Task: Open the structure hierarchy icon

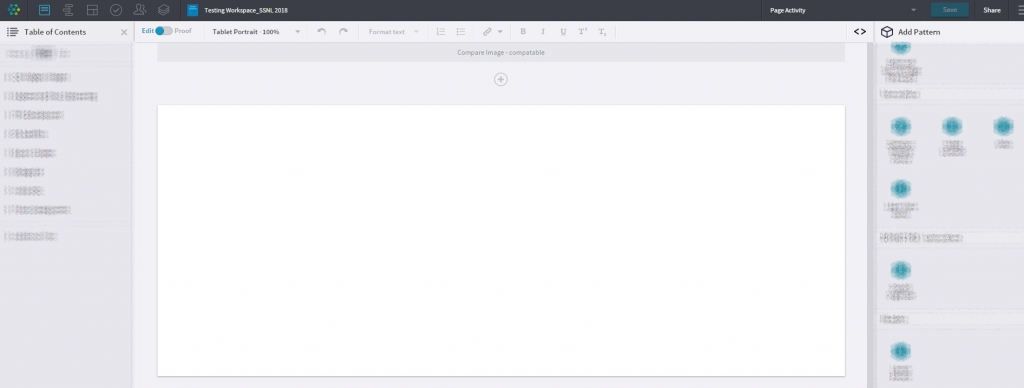Action: pos(68,10)
